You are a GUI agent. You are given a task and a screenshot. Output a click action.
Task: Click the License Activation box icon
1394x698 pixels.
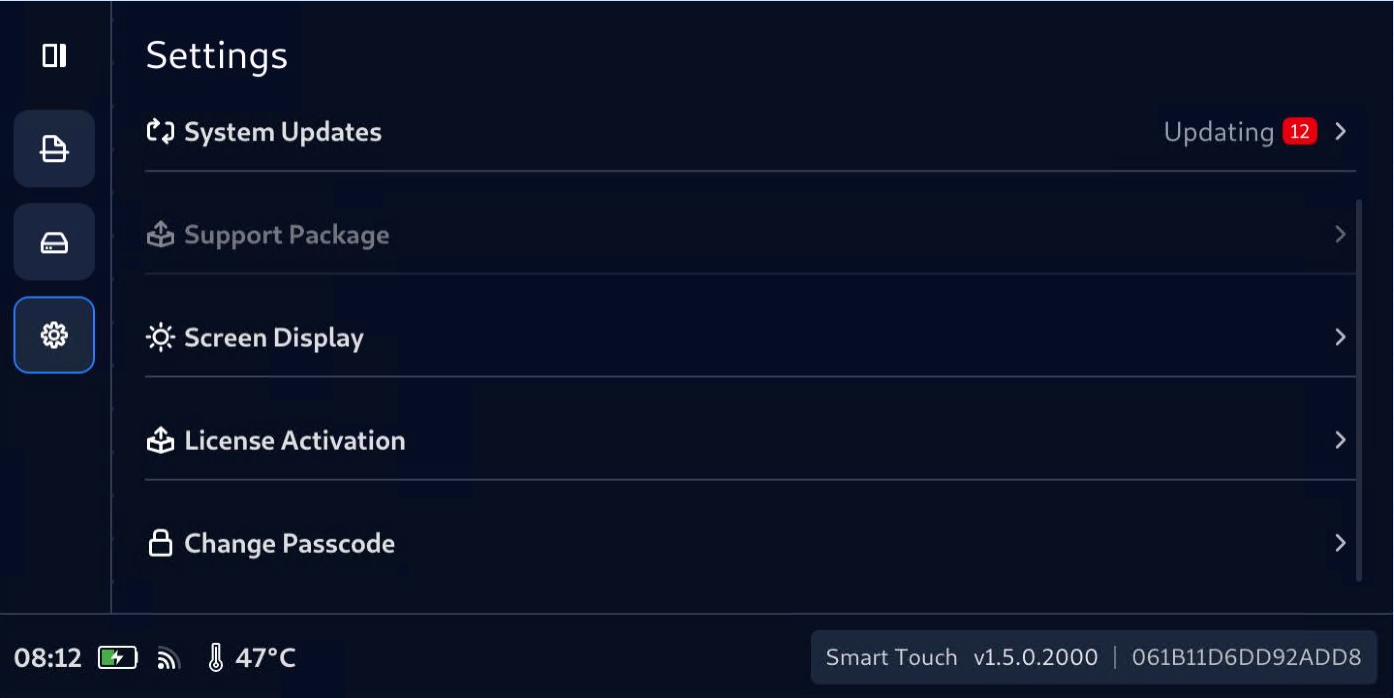click(x=160, y=441)
